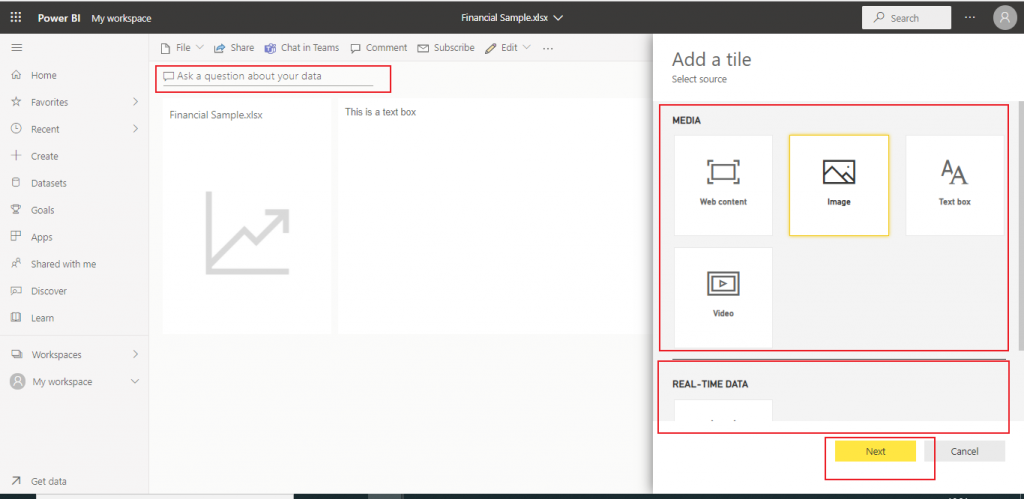The width and height of the screenshot is (1024, 499).
Task: Open the Home link
Action: coord(44,75)
